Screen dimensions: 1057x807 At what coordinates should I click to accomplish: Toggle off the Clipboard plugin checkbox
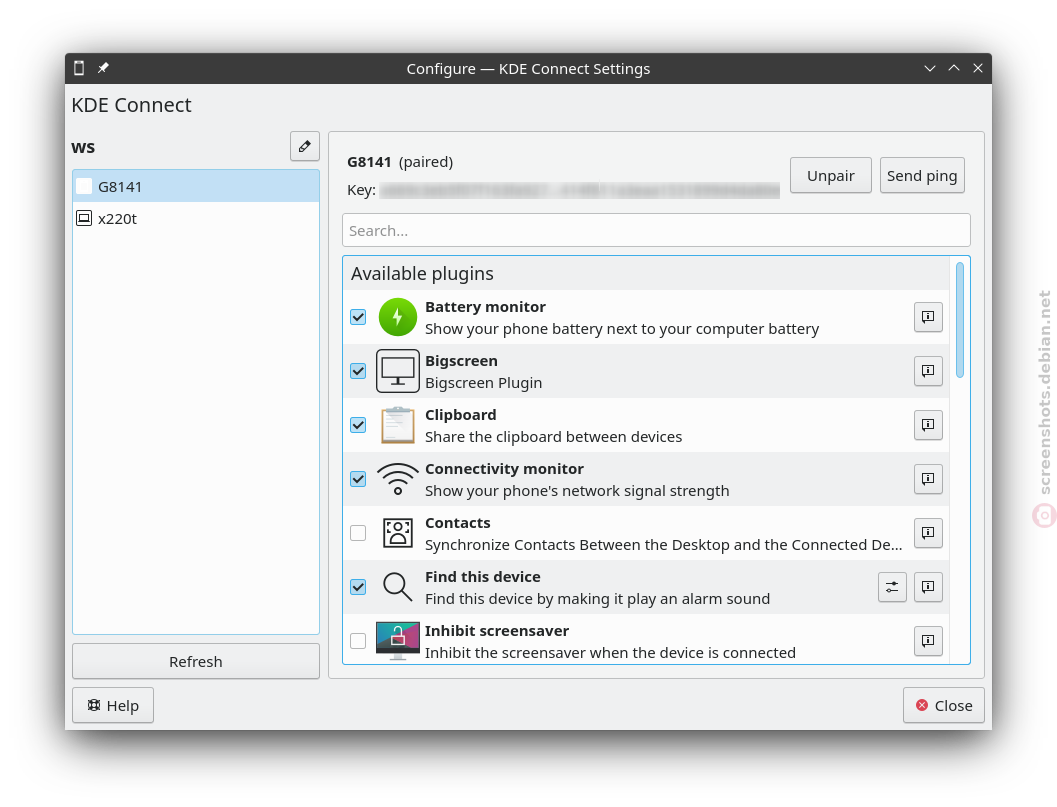358,425
